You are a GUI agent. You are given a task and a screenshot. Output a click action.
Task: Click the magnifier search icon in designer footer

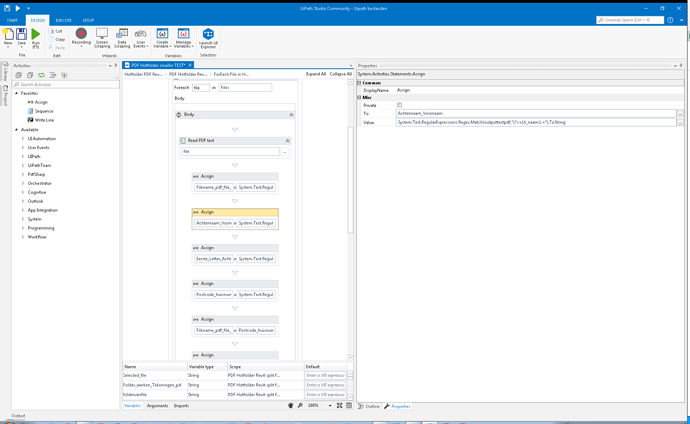tap(300, 406)
